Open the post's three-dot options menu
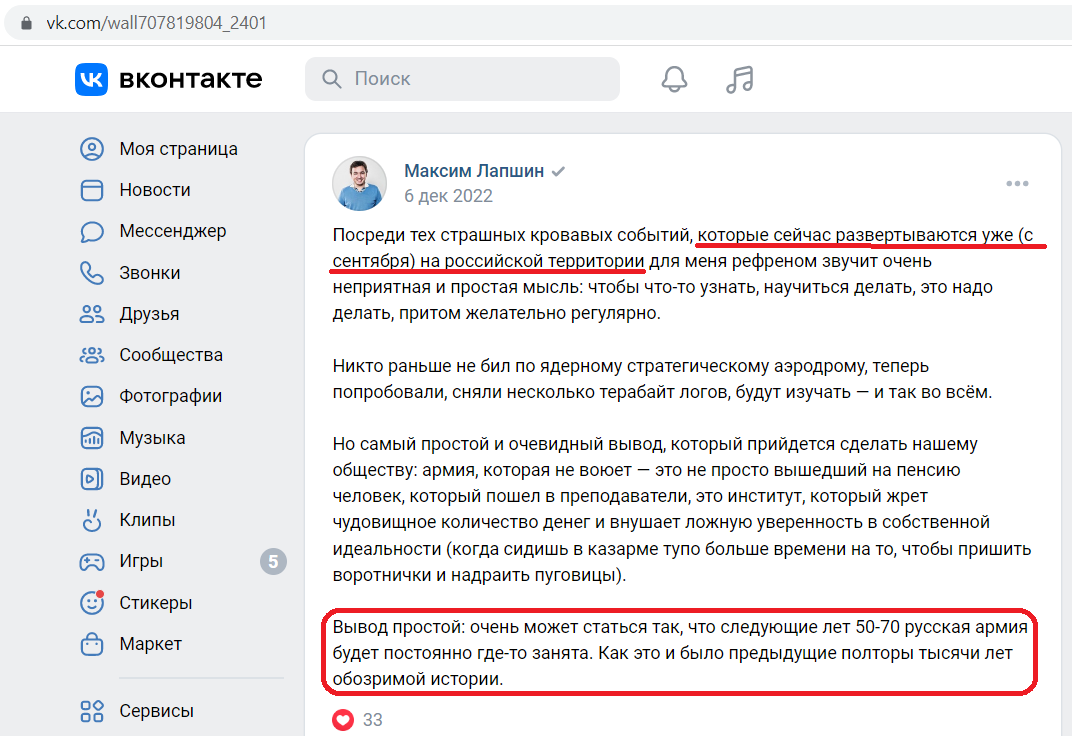The width and height of the screenshot is (1072, 736). tap(1017, 183)
